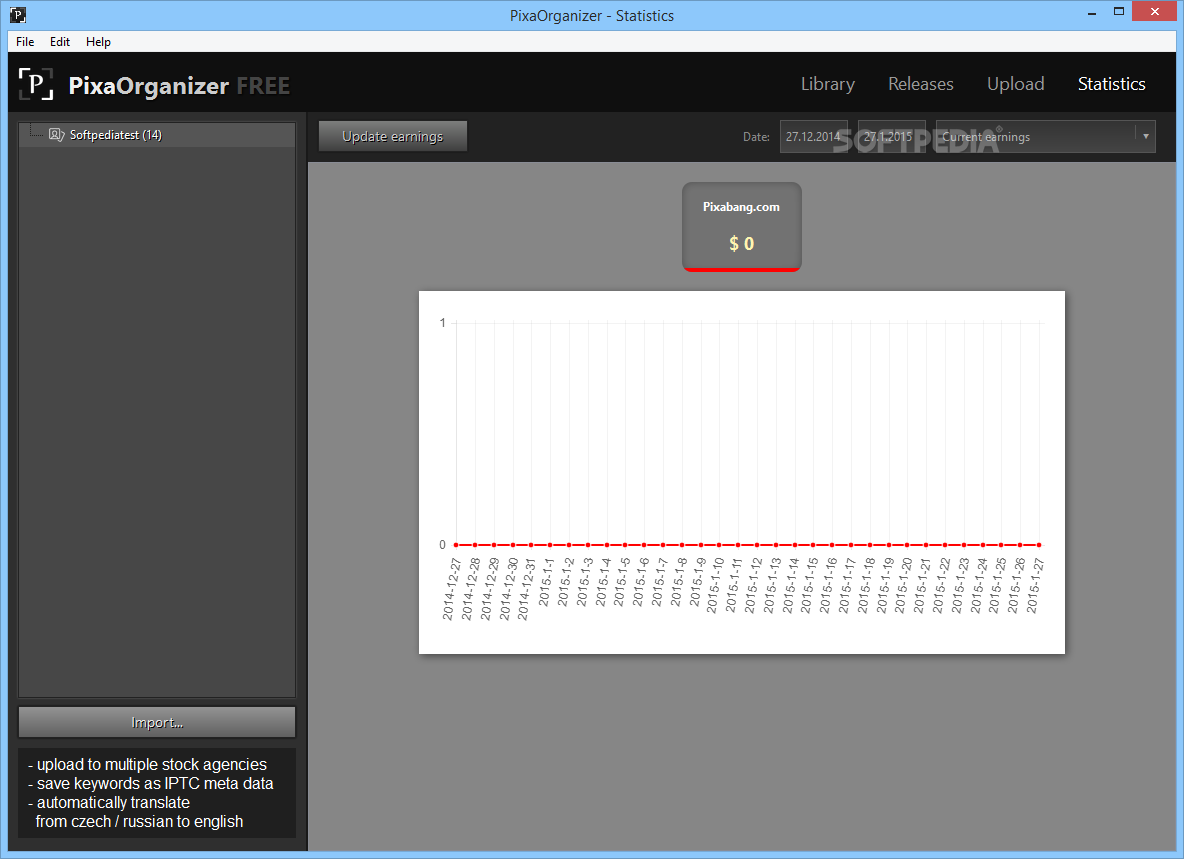This screenshot has height=859, width=1184.
Task: Close the PixaOrganizer window
Action: 1155,11
